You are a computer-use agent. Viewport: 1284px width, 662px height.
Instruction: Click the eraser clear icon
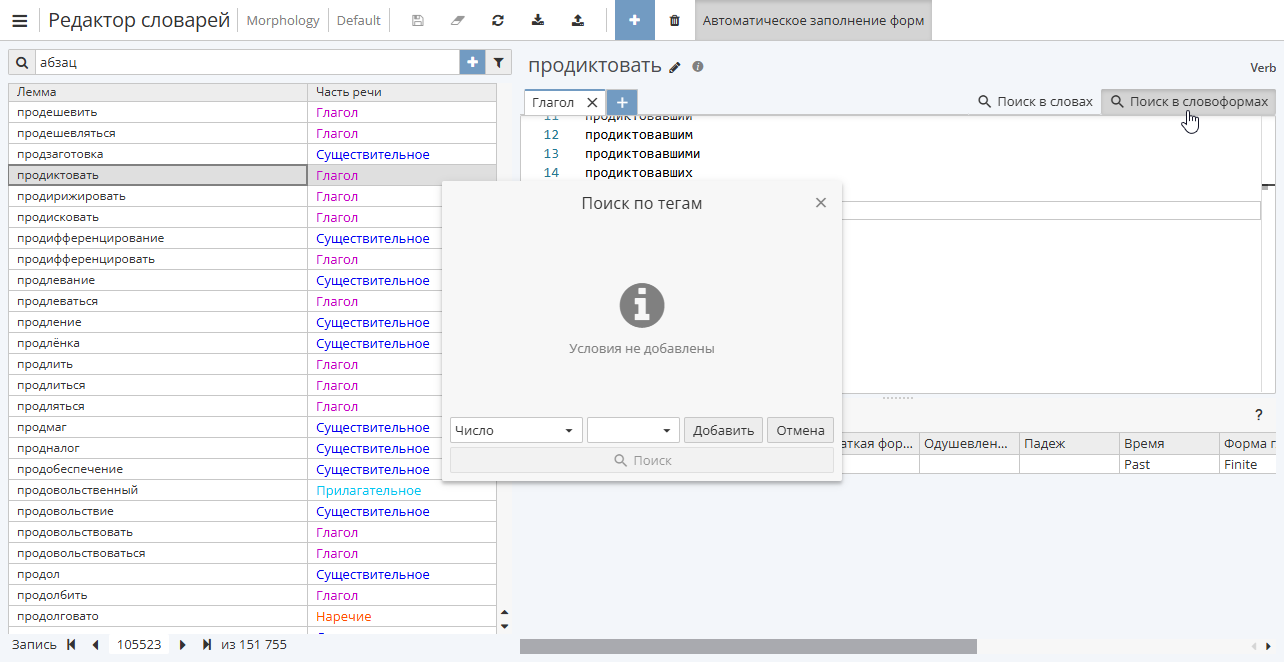coord(458,20)
